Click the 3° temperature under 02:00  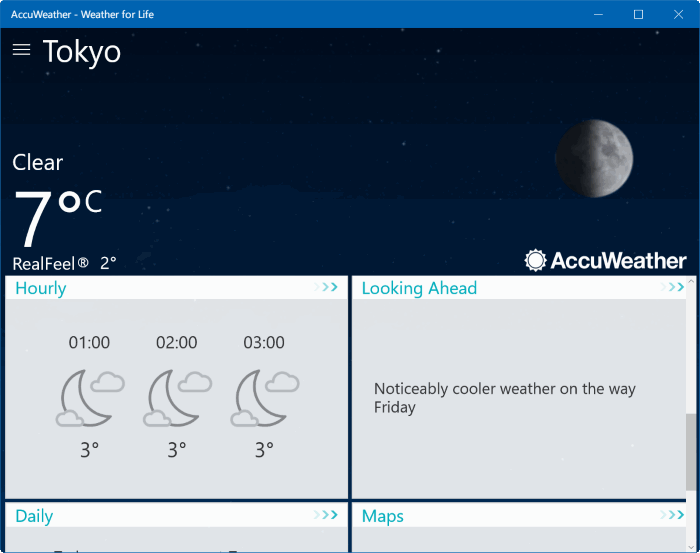[177, 450]
